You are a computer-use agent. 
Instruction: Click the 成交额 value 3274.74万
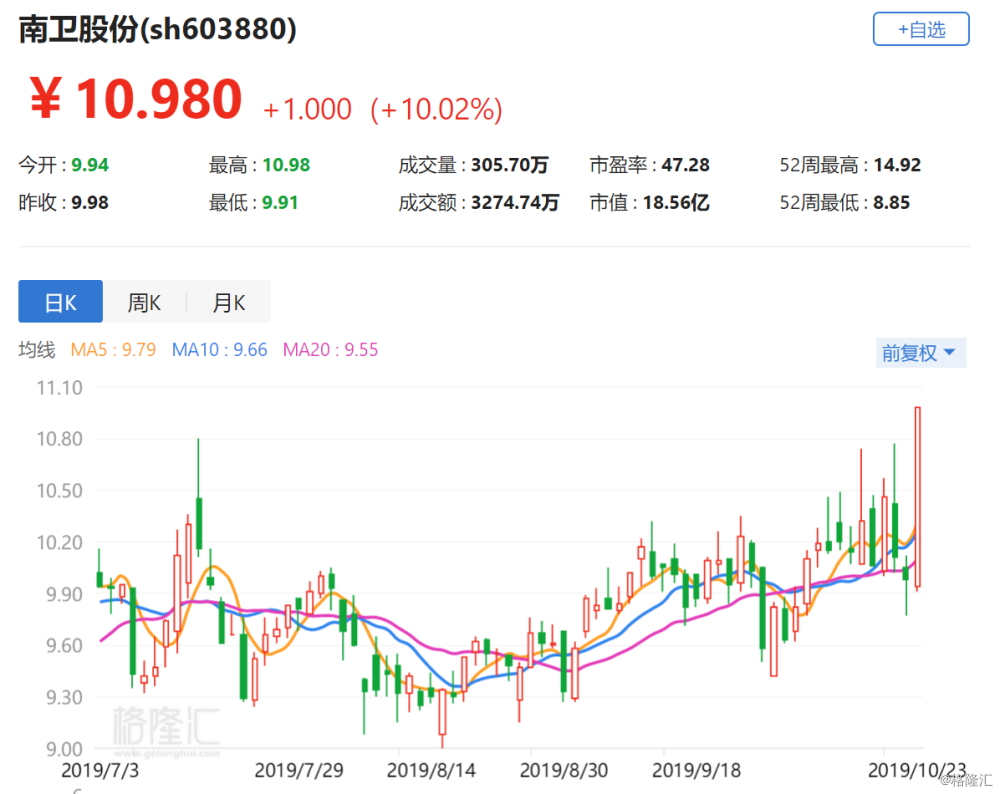tap(515, 203)
